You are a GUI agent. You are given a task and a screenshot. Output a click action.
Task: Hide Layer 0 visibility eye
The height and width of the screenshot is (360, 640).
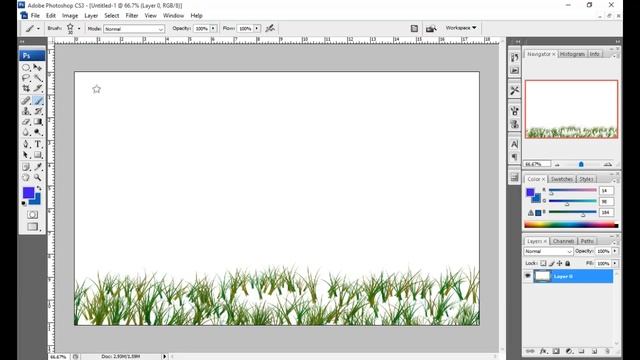tap(528, 276)
